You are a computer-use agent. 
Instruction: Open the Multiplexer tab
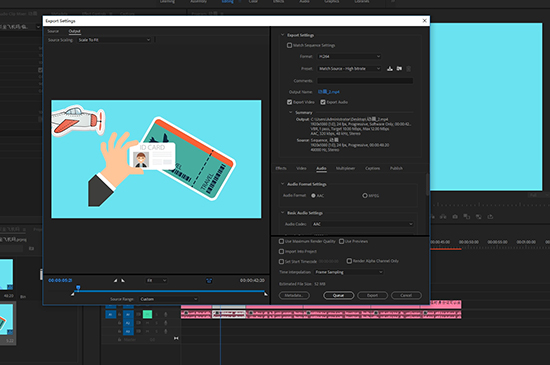coord(346,168)
